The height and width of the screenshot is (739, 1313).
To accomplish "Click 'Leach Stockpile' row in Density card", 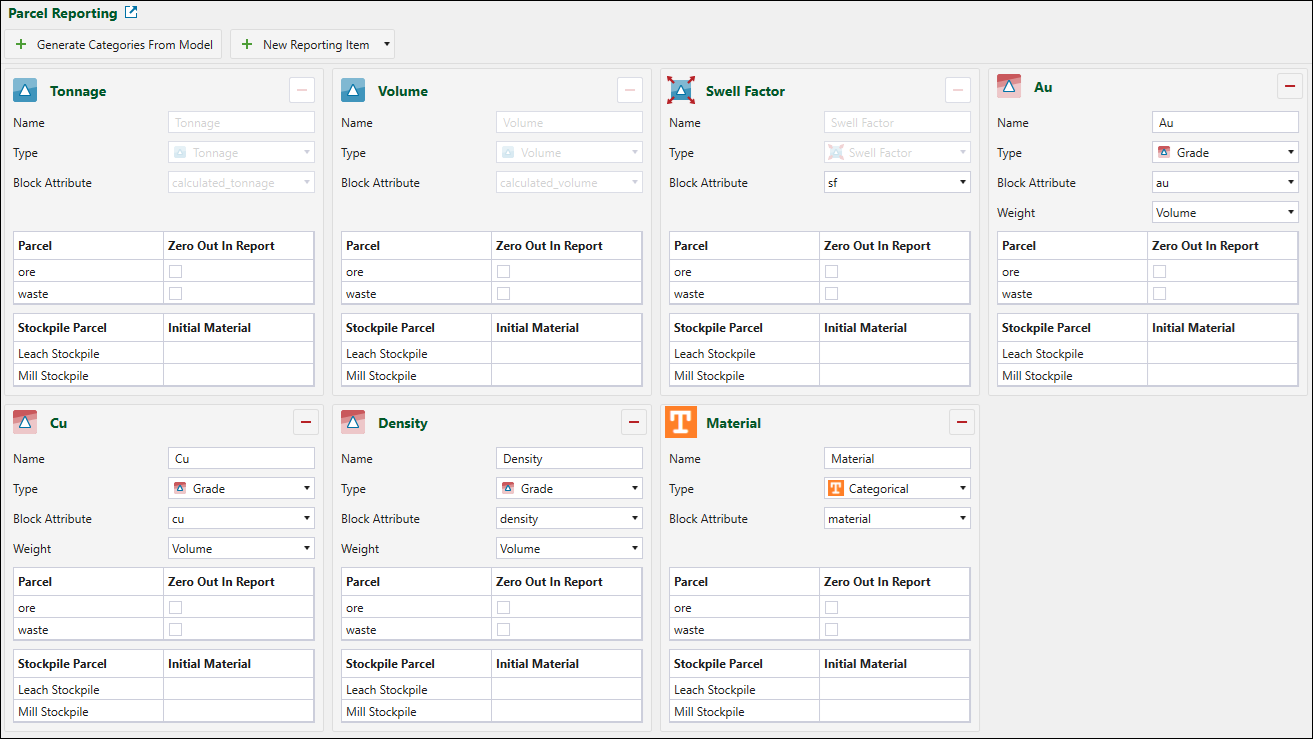I will [492, 689].
